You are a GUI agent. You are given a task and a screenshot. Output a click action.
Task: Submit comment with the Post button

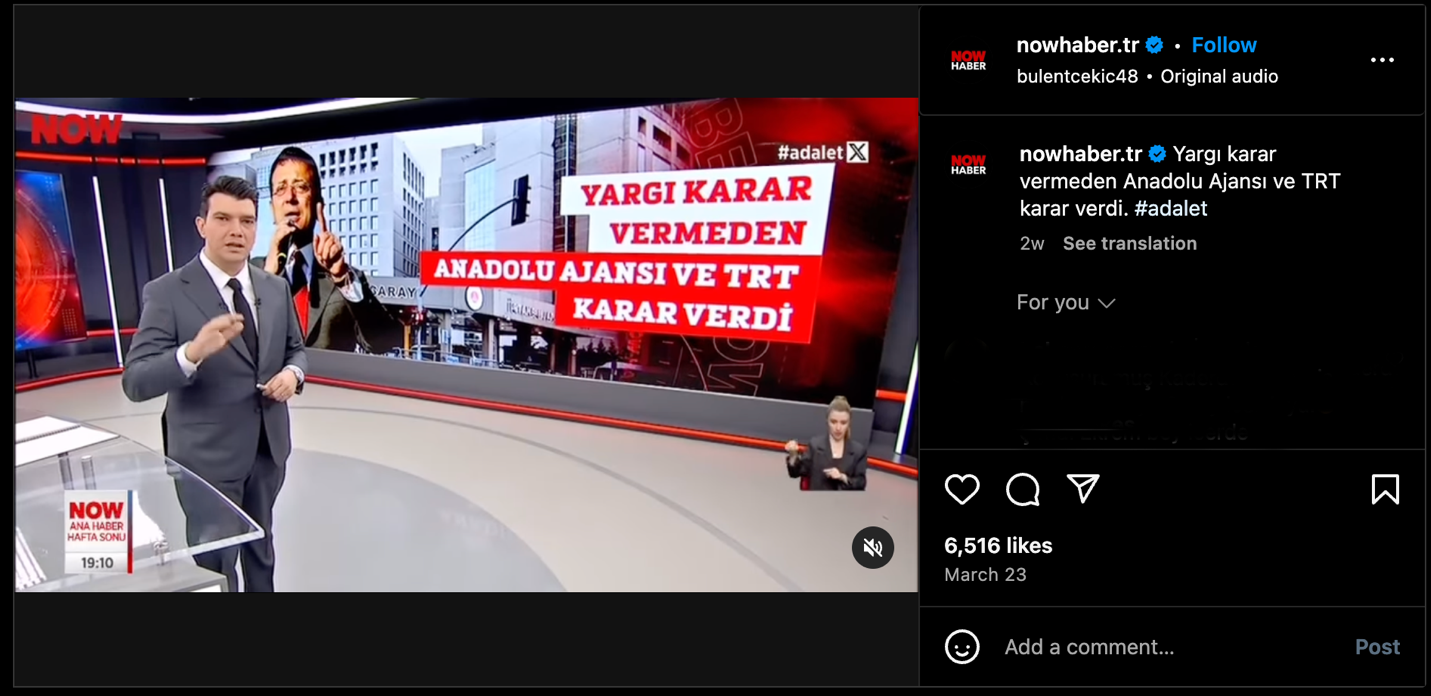(x=1377, y=647)
